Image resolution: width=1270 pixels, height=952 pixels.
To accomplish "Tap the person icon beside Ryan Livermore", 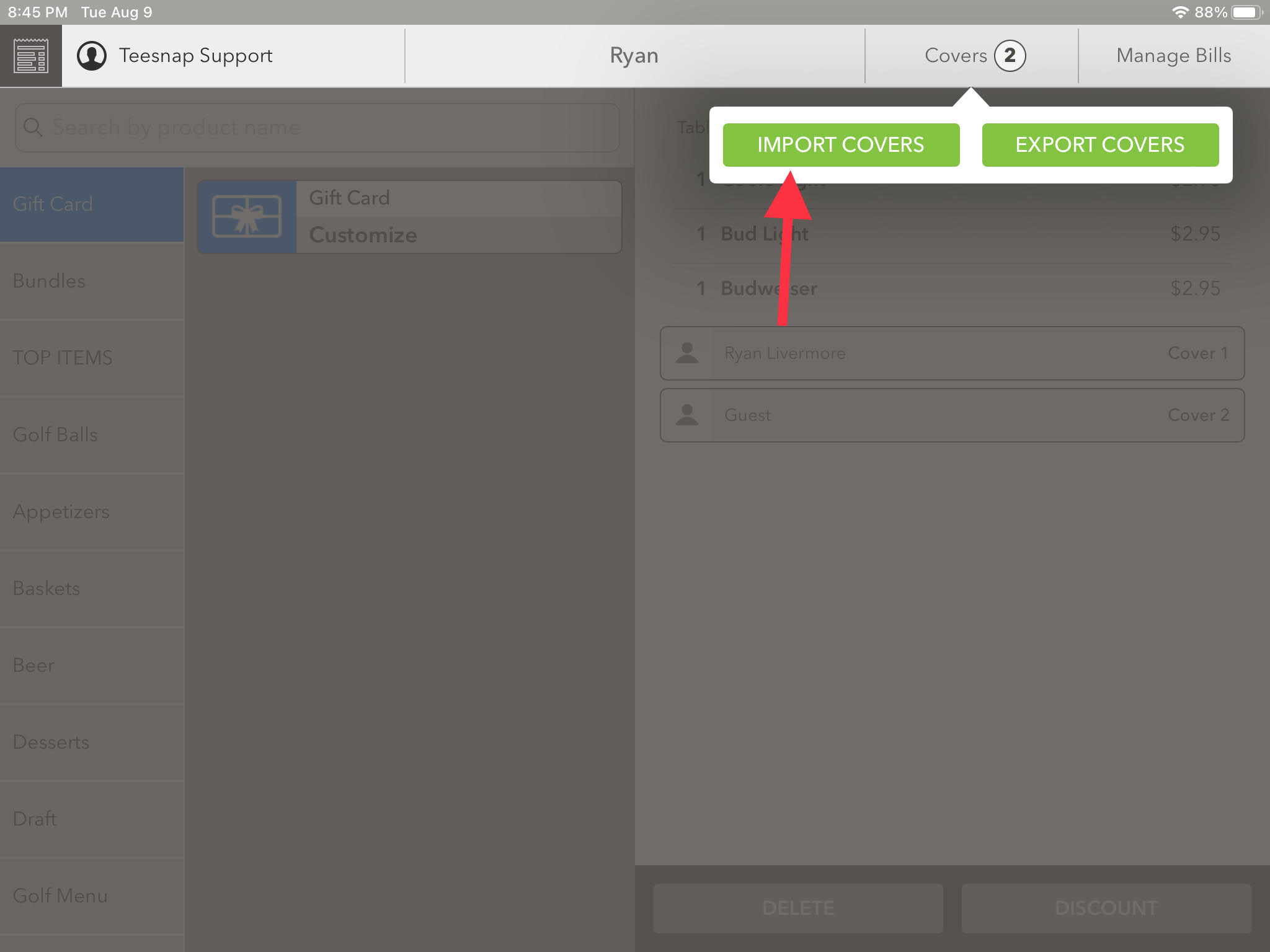I will tap(687, 353).
